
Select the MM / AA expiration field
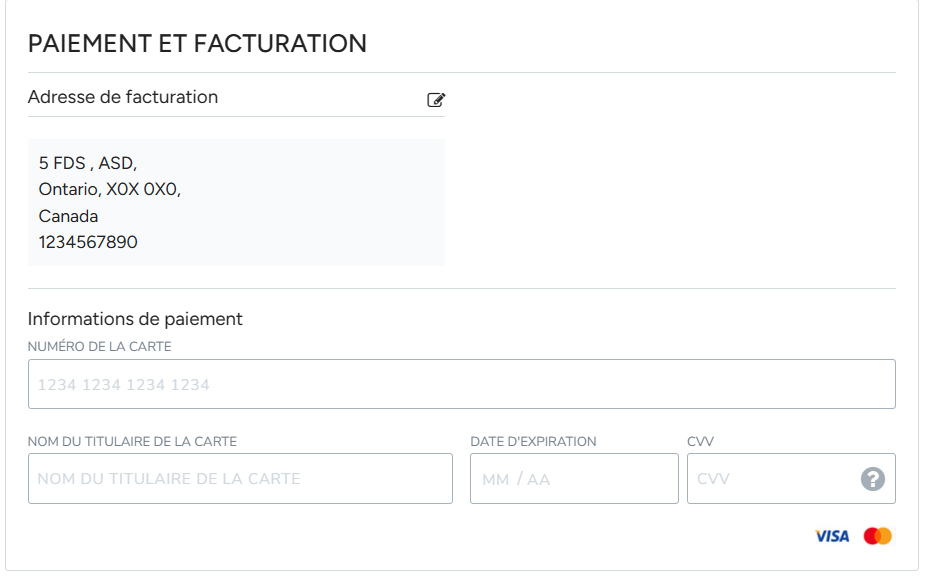pos(574,479)
